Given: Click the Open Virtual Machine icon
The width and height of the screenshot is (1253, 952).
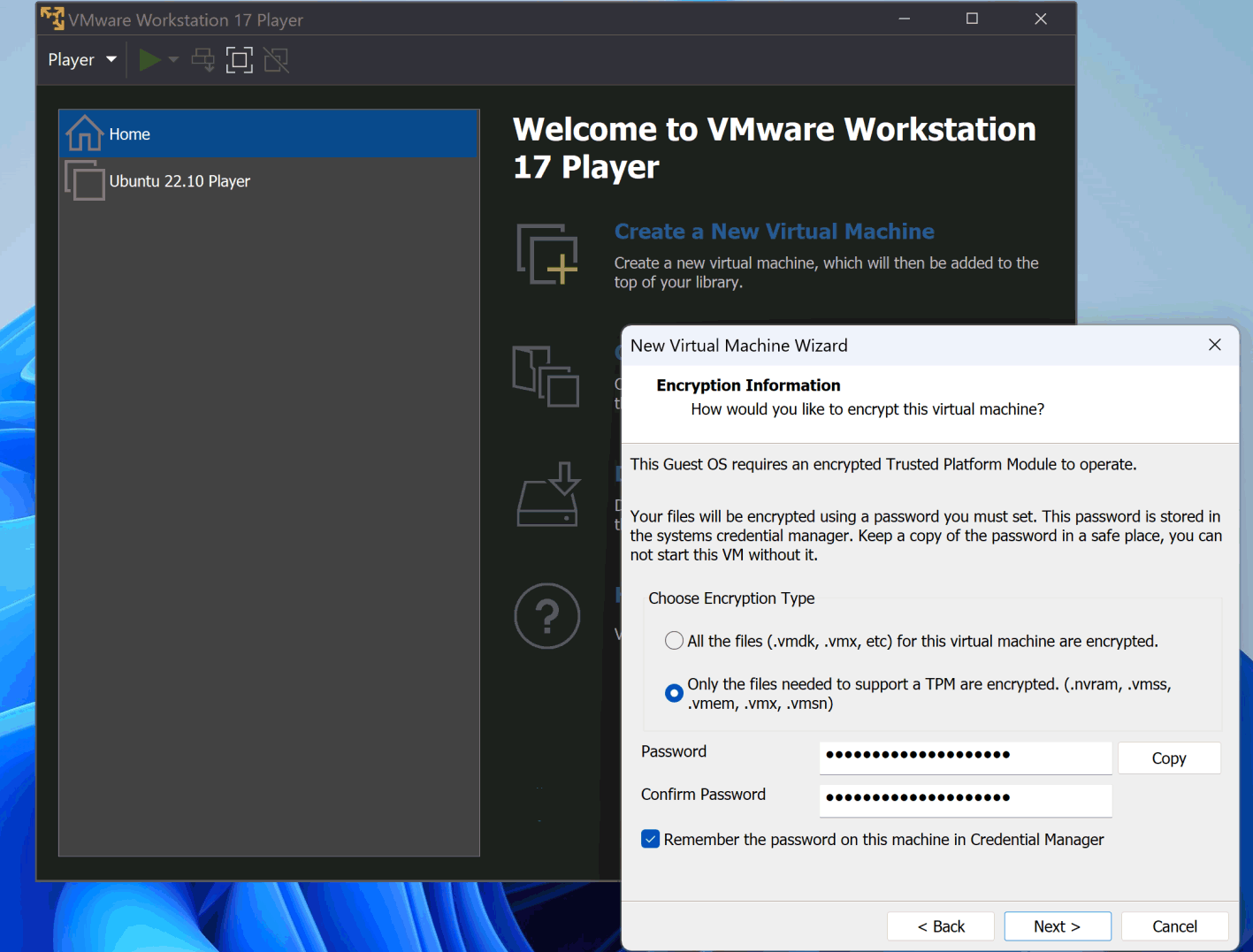Looking at the screenshot, I should [x=546, y=376].
